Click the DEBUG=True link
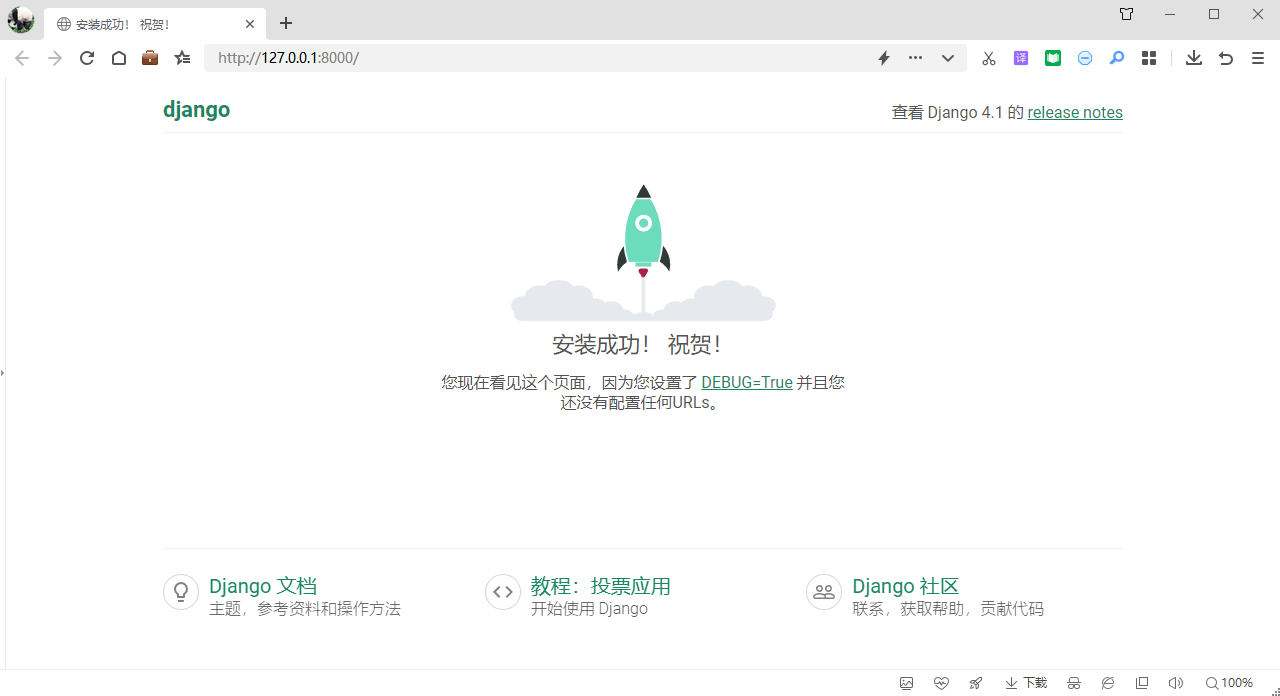Screen dimensions: 1280x696 (x=747, y=382)
